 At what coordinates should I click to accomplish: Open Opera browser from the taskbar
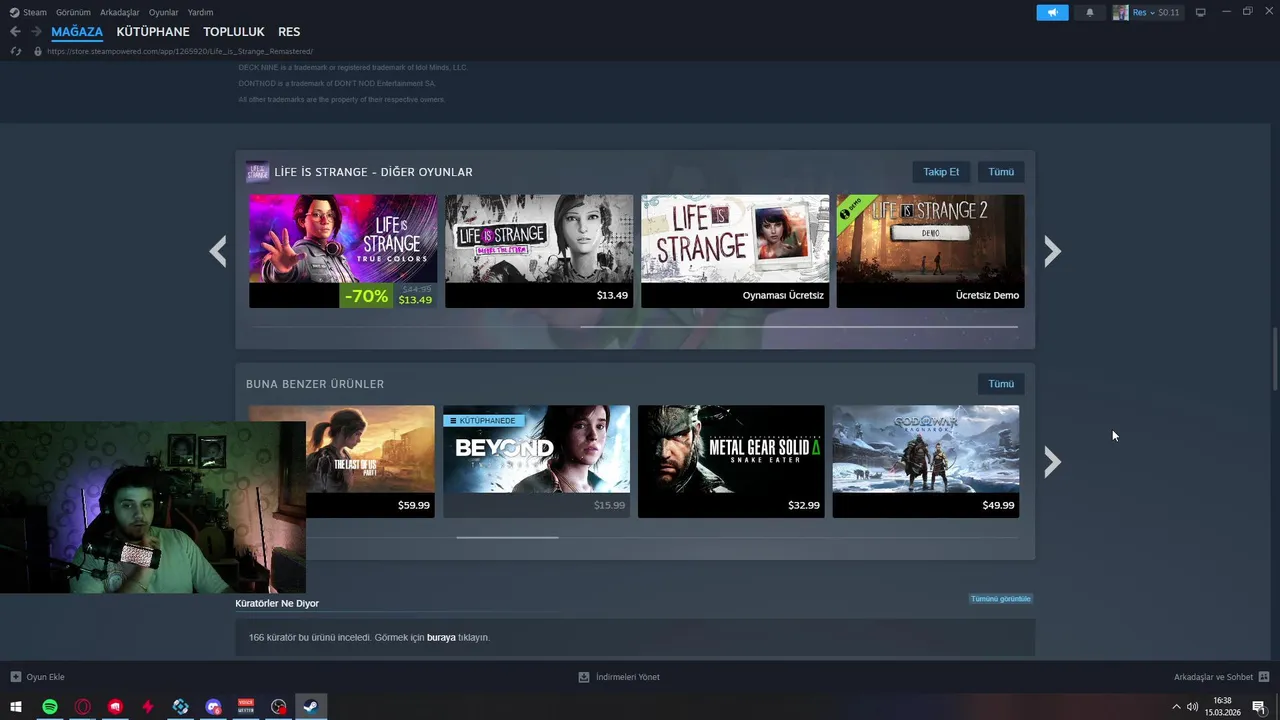(x=82, y=707)
